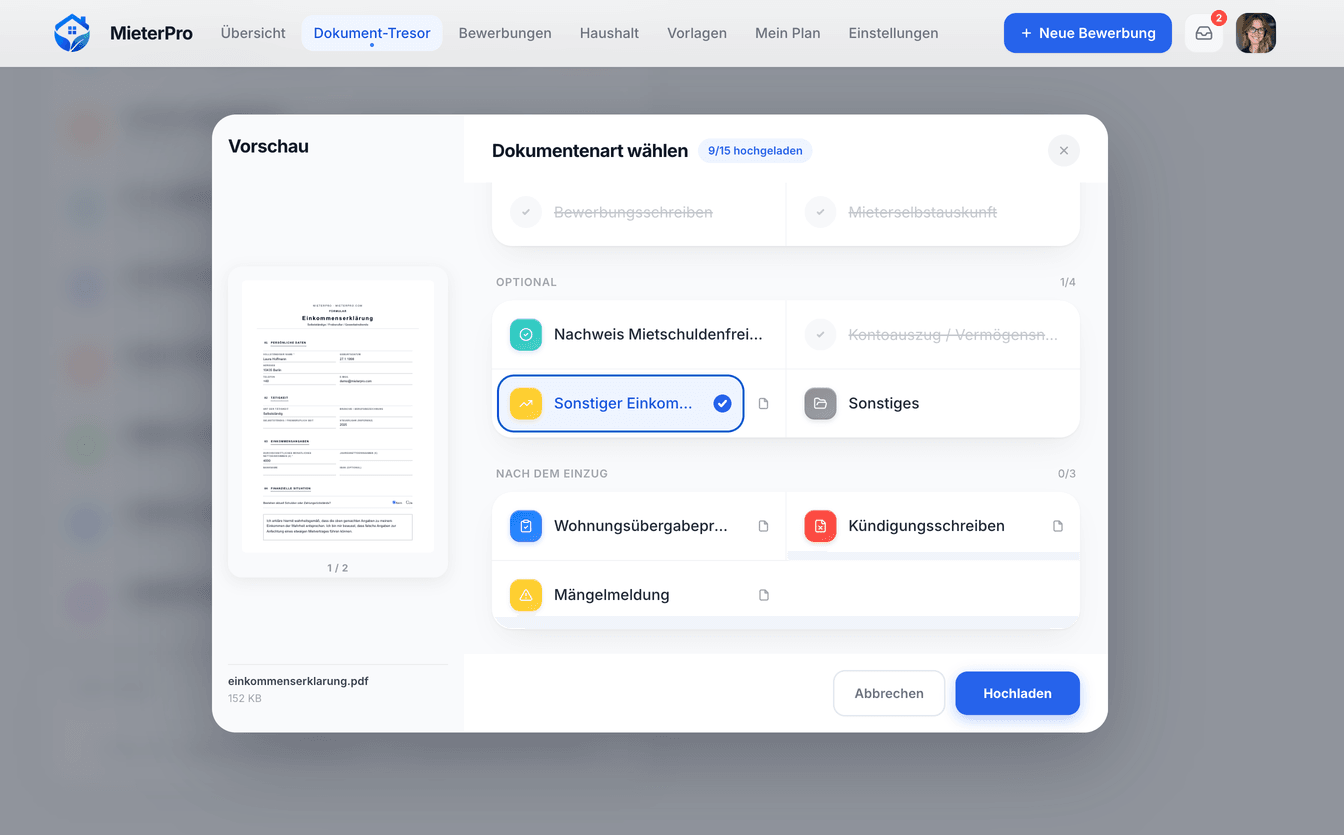The height and width of the screenshot is (835, 1344).
Task: Click the Hochladen button
Action: pos(1017,693)
